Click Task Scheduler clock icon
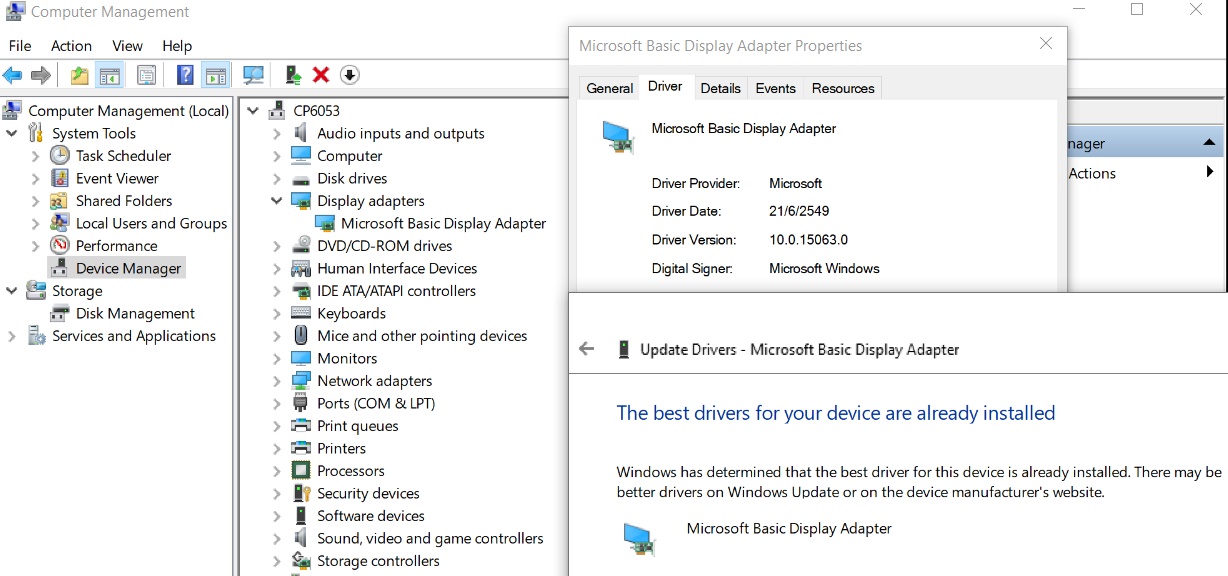 pyautogui.click(x=60, y=155)
